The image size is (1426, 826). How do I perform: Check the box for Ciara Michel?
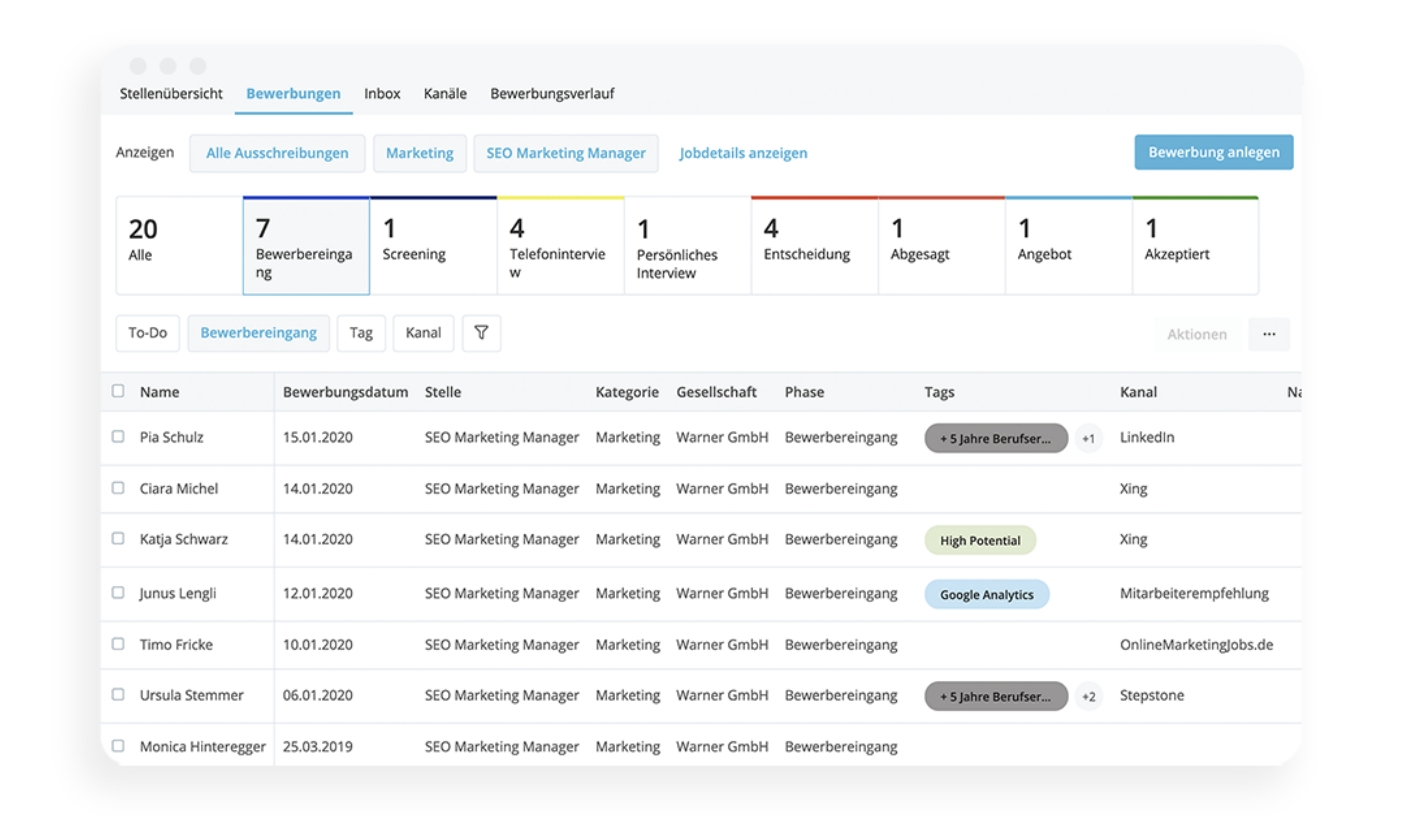pos(118,488)
